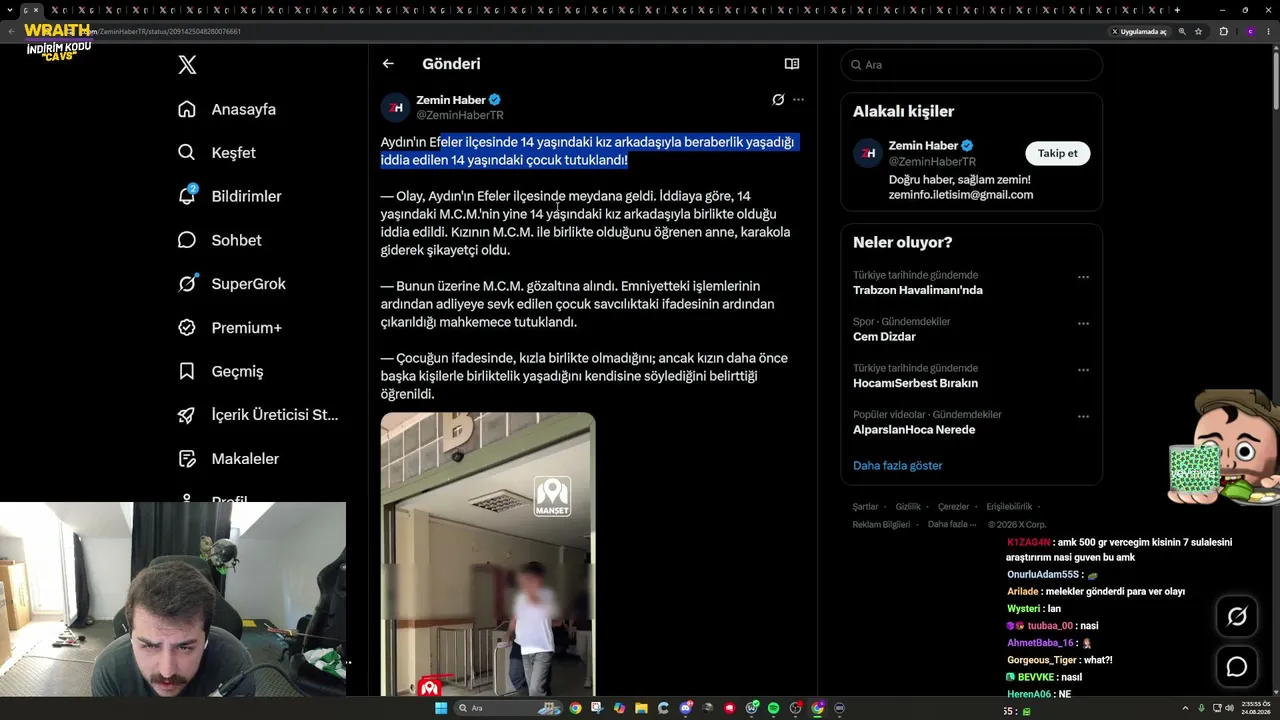The width and height of the screenshot is (1280, 720).
Task: Open floating Grok button
Action: 1237,617
